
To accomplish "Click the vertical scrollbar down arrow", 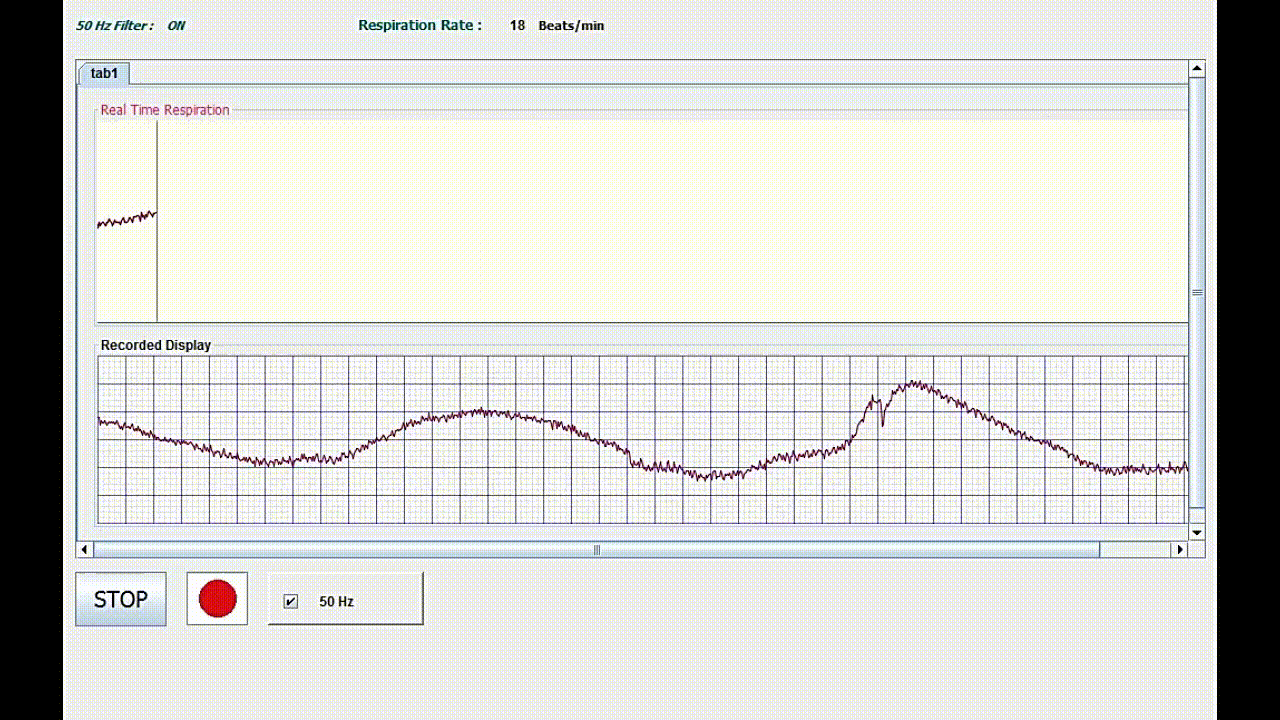I will (x=1197, y=533).
